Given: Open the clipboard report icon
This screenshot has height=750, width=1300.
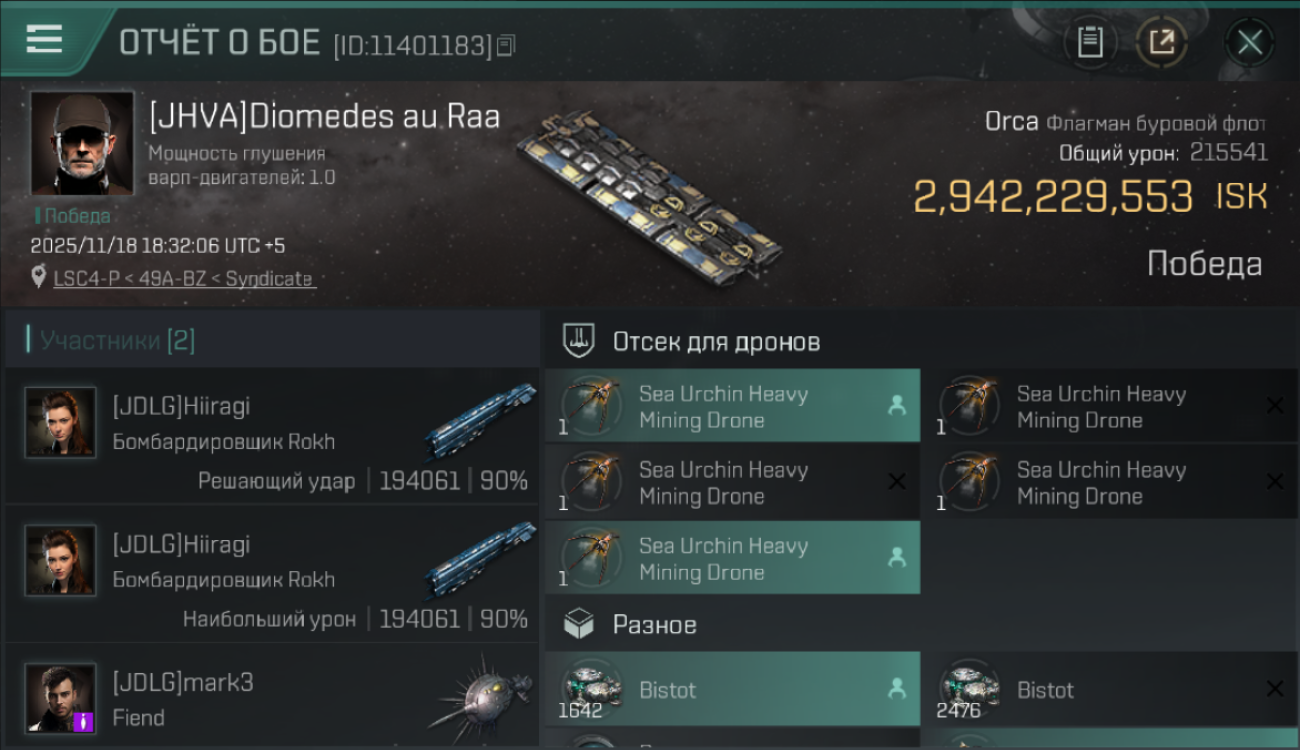Looking at the screenshot, I should point(1090,43).
